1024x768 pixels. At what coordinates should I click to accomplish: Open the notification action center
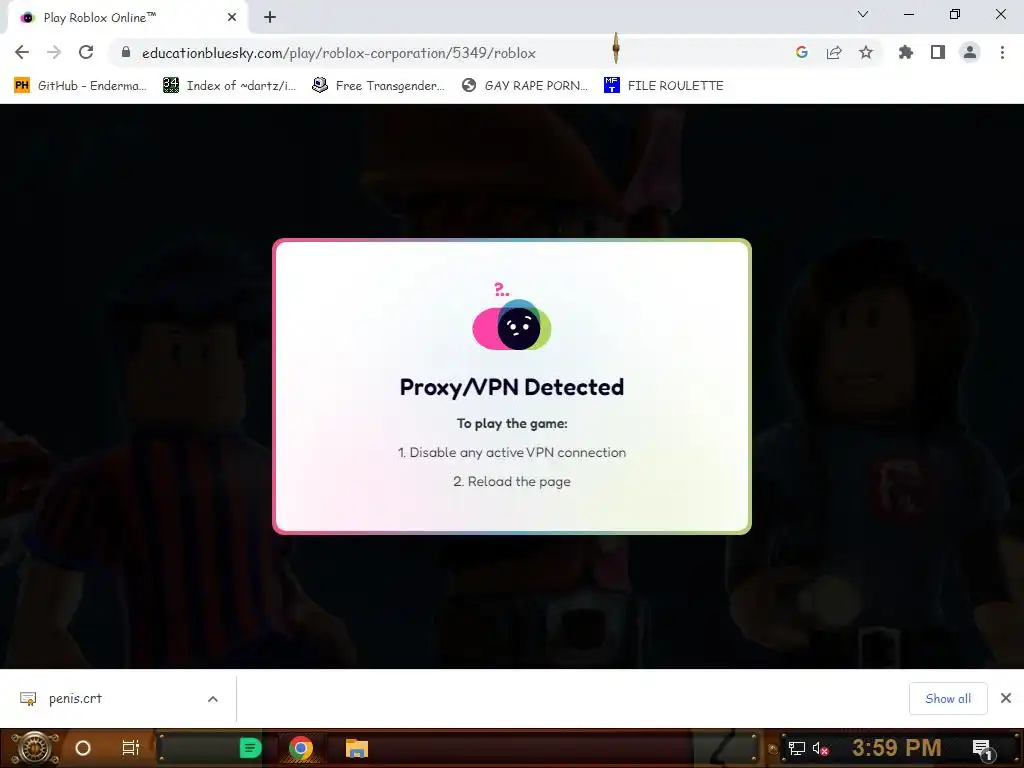point(983,748)
